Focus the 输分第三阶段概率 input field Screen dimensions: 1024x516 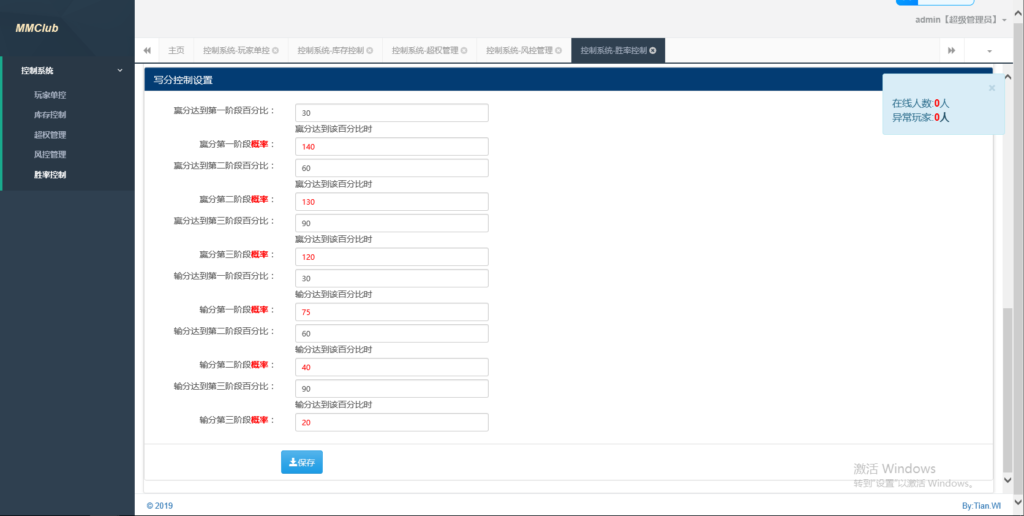pyautogui.click(x=391, y=423)
